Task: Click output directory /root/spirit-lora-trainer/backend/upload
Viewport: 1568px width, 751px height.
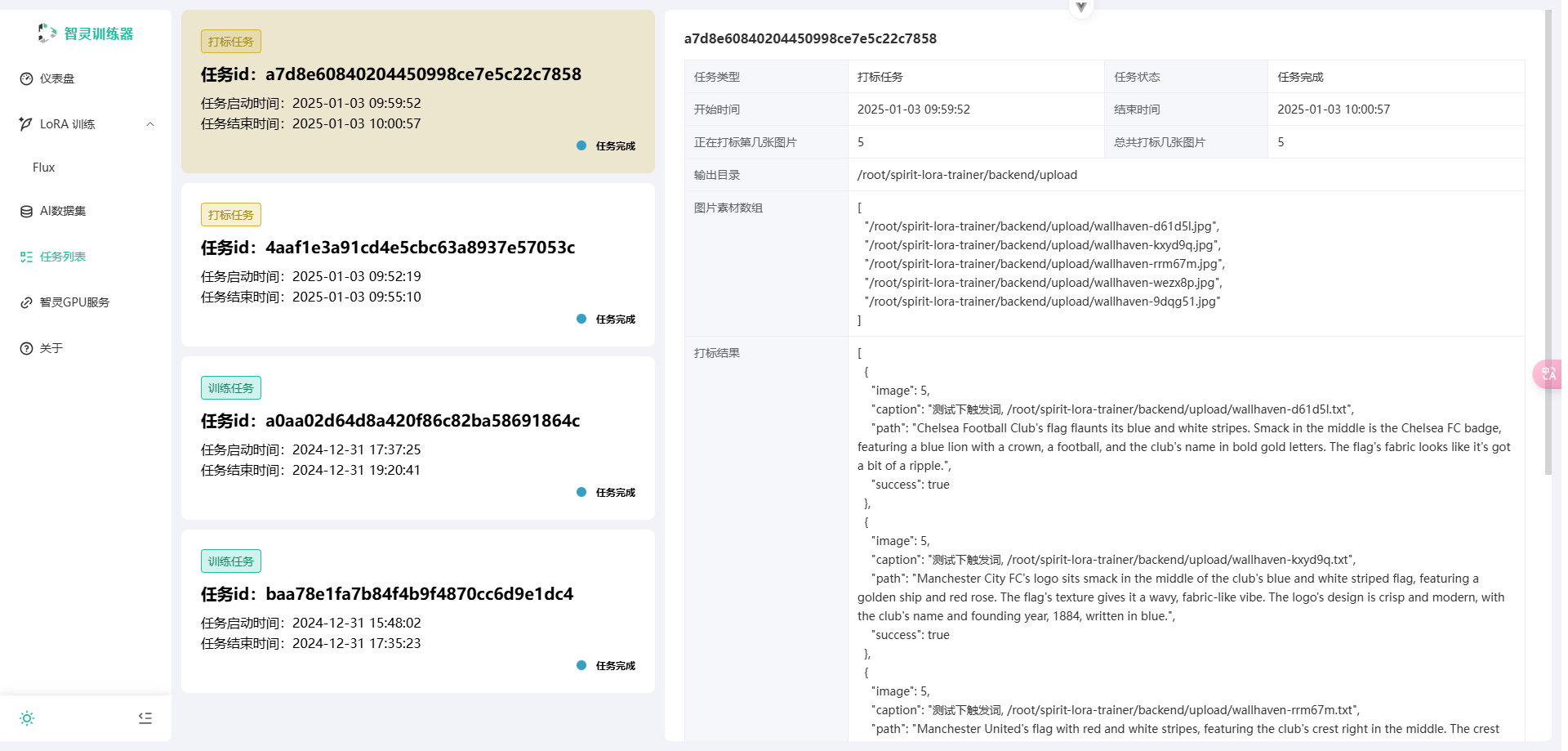Action: pyautogui.click(x=967, y=175)
